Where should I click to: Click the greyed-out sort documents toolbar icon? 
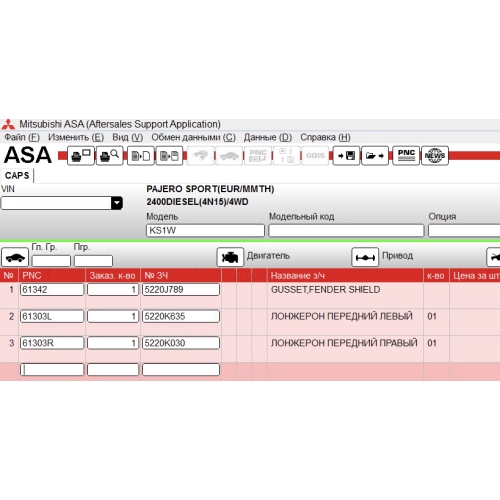click(x=287, y=156)
